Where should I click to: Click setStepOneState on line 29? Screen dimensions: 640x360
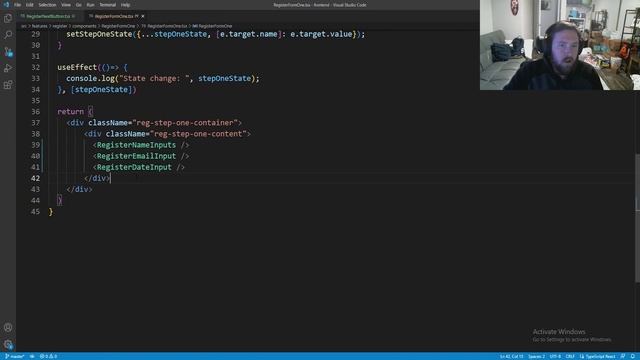tap(99, 34)
